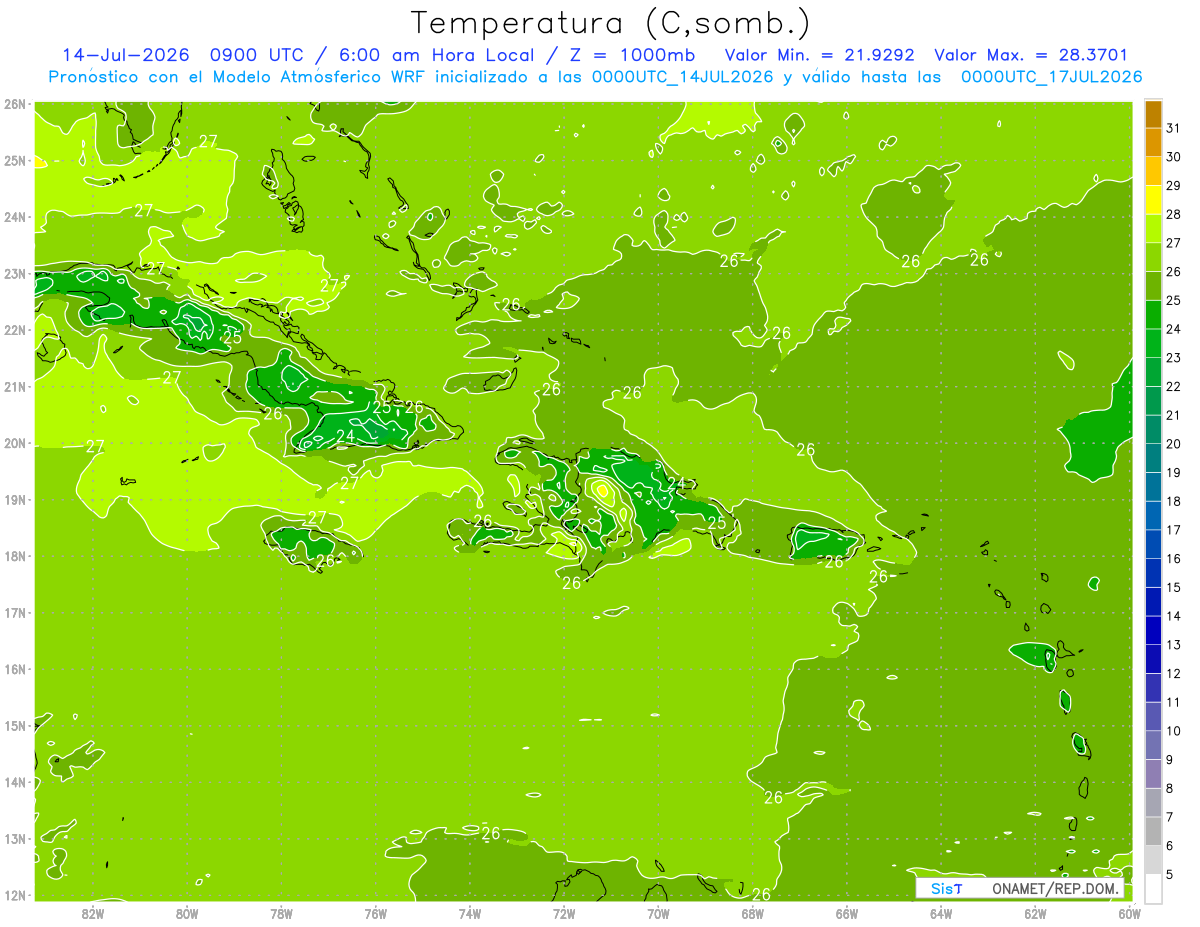Click the latitude label '25N'
This screenshot has width=1200, height=927.
(x=15, y=160)
